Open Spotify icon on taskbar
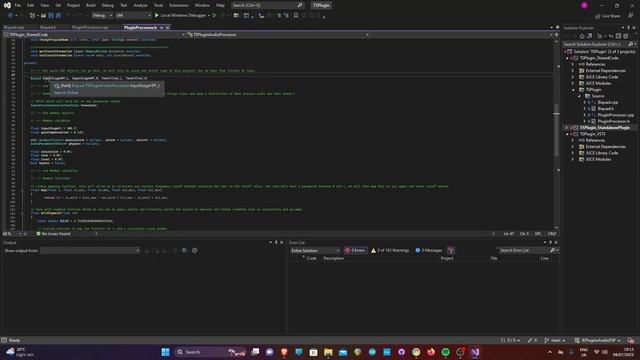Viewport: 640px width, 360px height. click(445, 352)
